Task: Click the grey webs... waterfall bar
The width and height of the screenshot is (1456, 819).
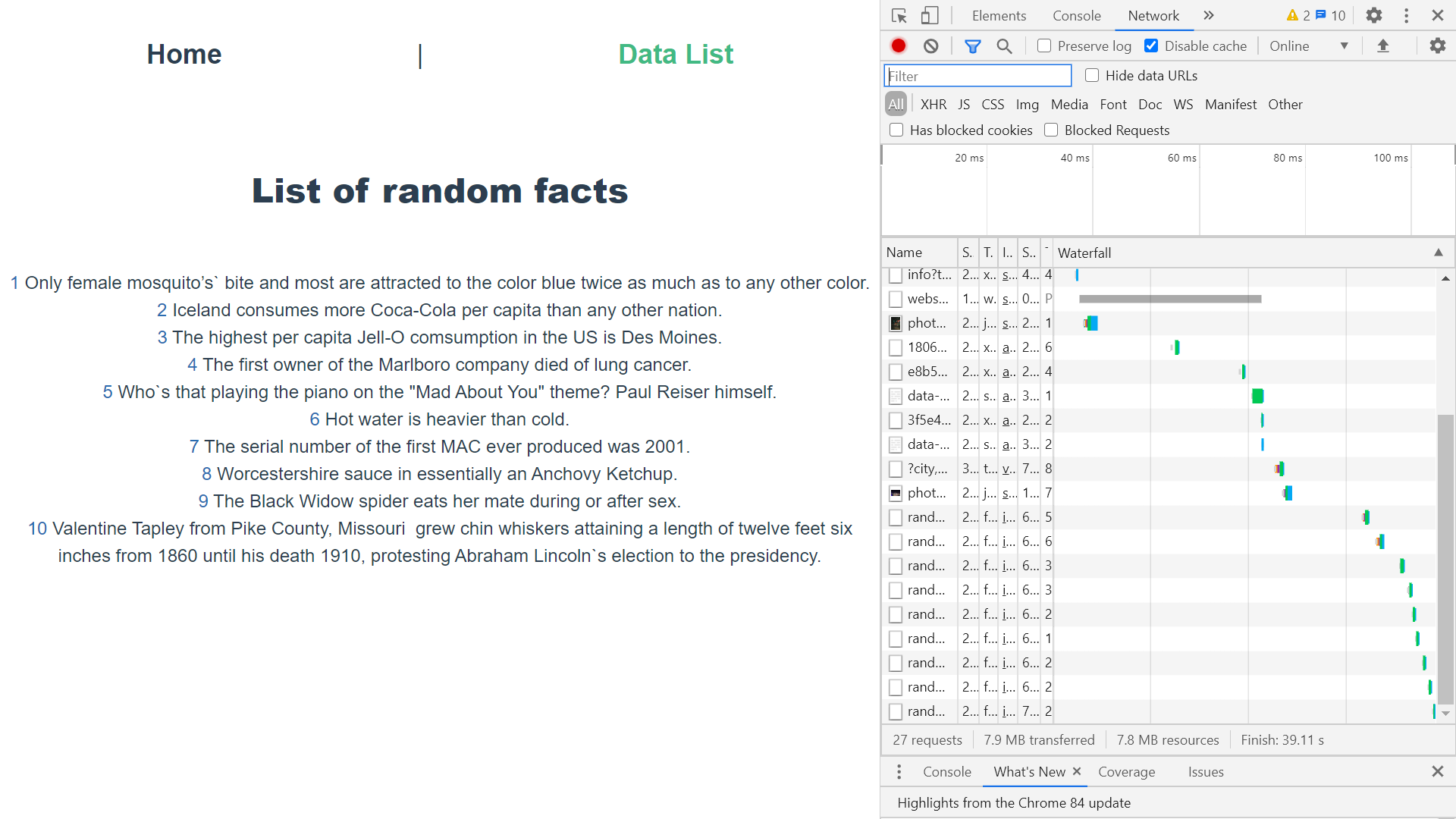Action: [1170, 299]
